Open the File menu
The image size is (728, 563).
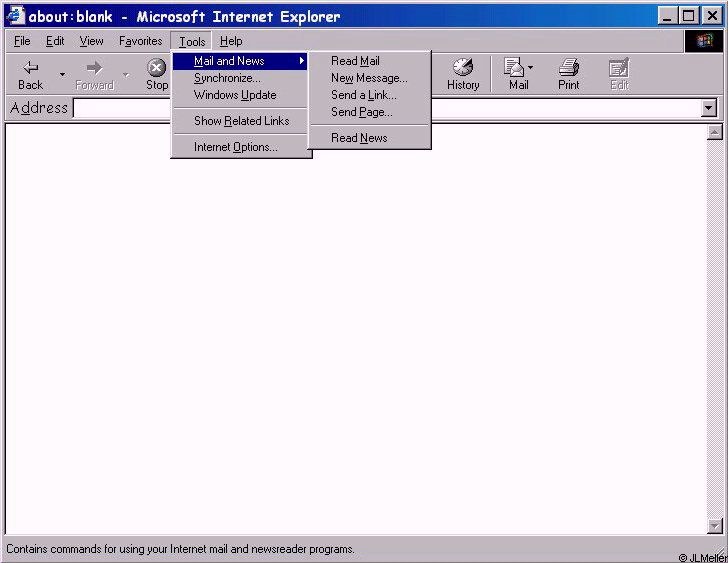click(22, 41)
